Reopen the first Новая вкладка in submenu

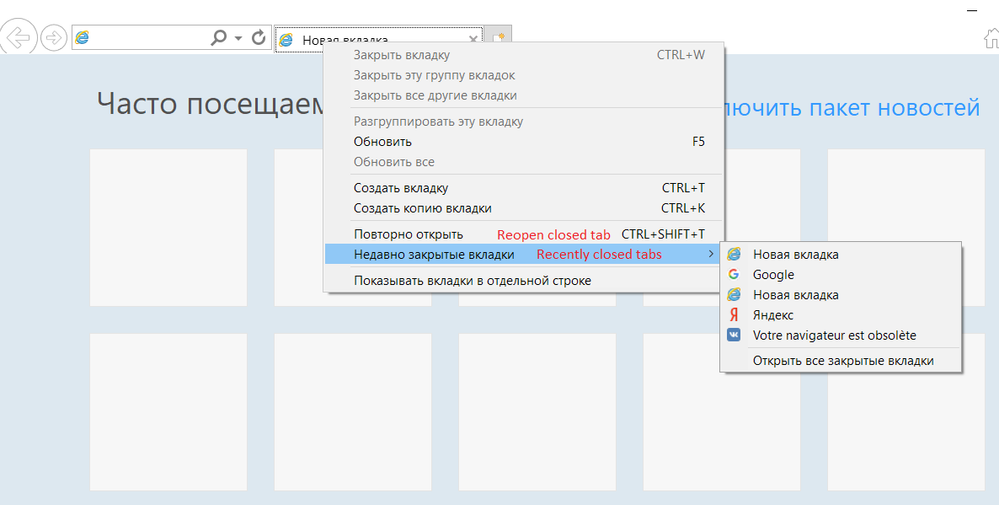click(x=840, y=255)
